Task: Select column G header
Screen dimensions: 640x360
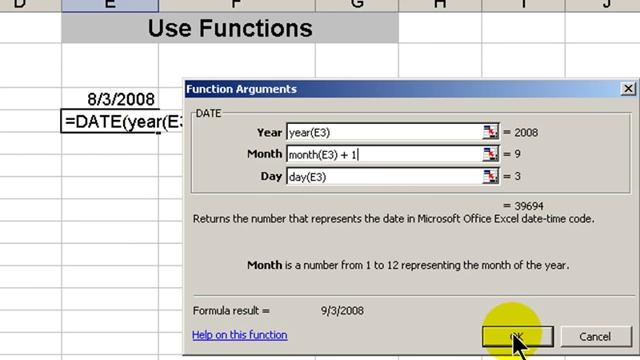Action: [x=357, y=5]
